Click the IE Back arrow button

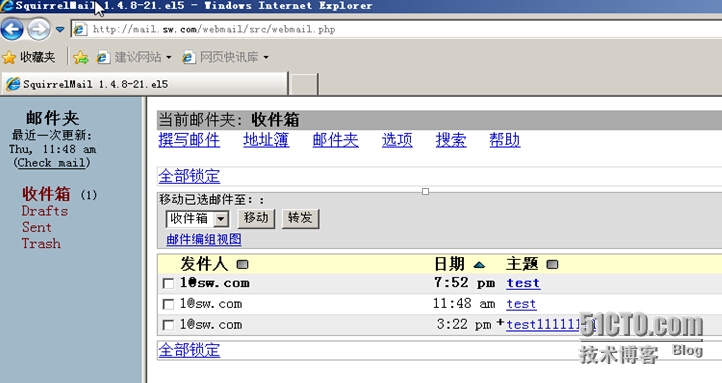point(12,29)
